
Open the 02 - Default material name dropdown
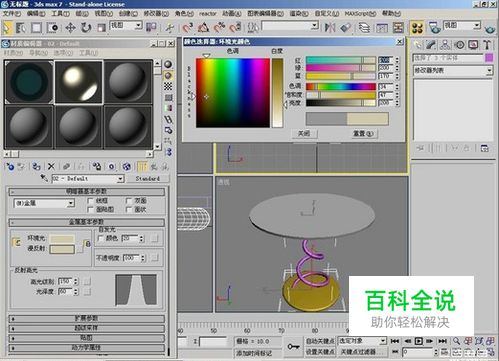click(x=88, y=179)
